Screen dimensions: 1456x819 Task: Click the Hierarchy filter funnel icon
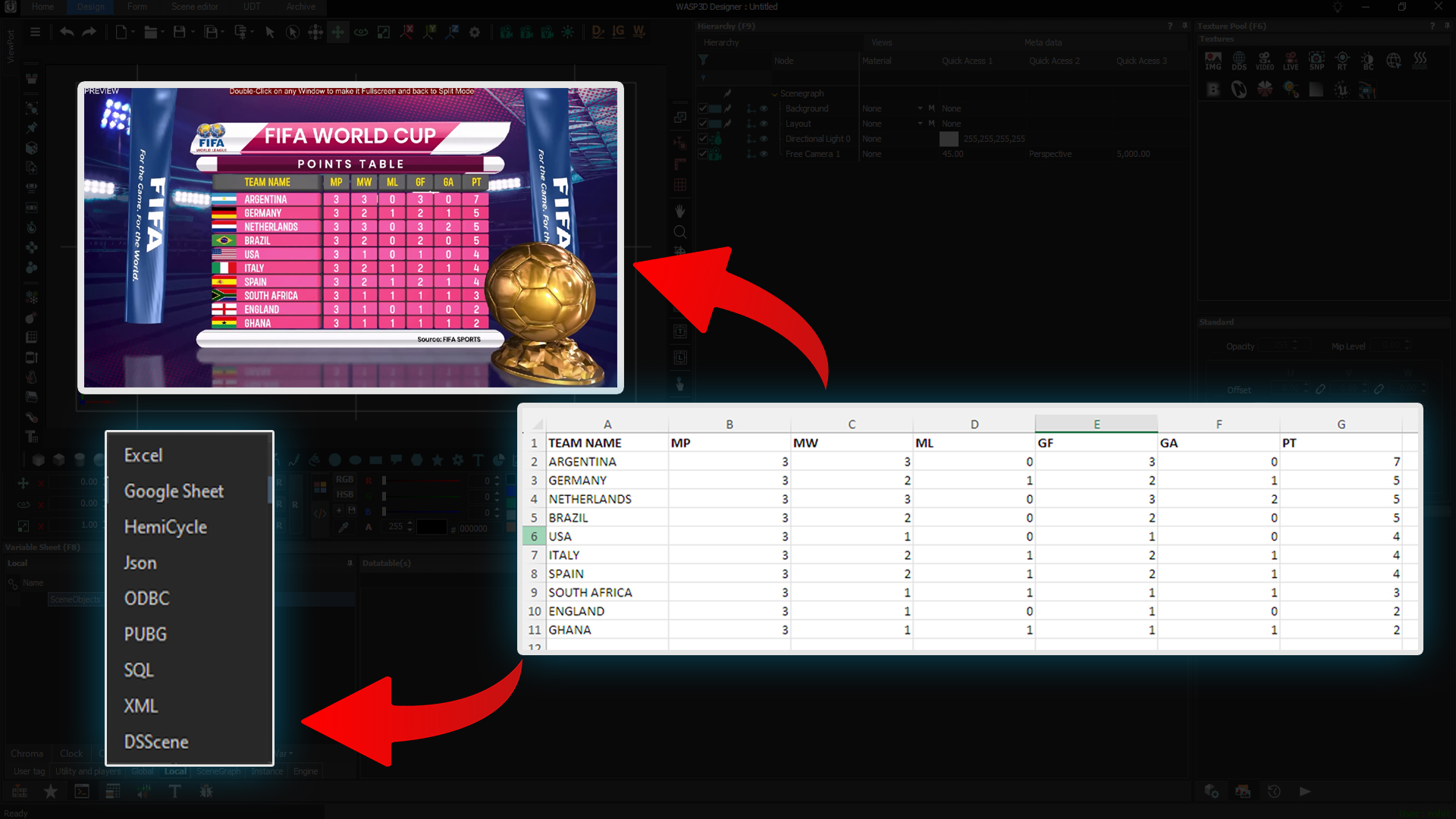click(703, 60)
